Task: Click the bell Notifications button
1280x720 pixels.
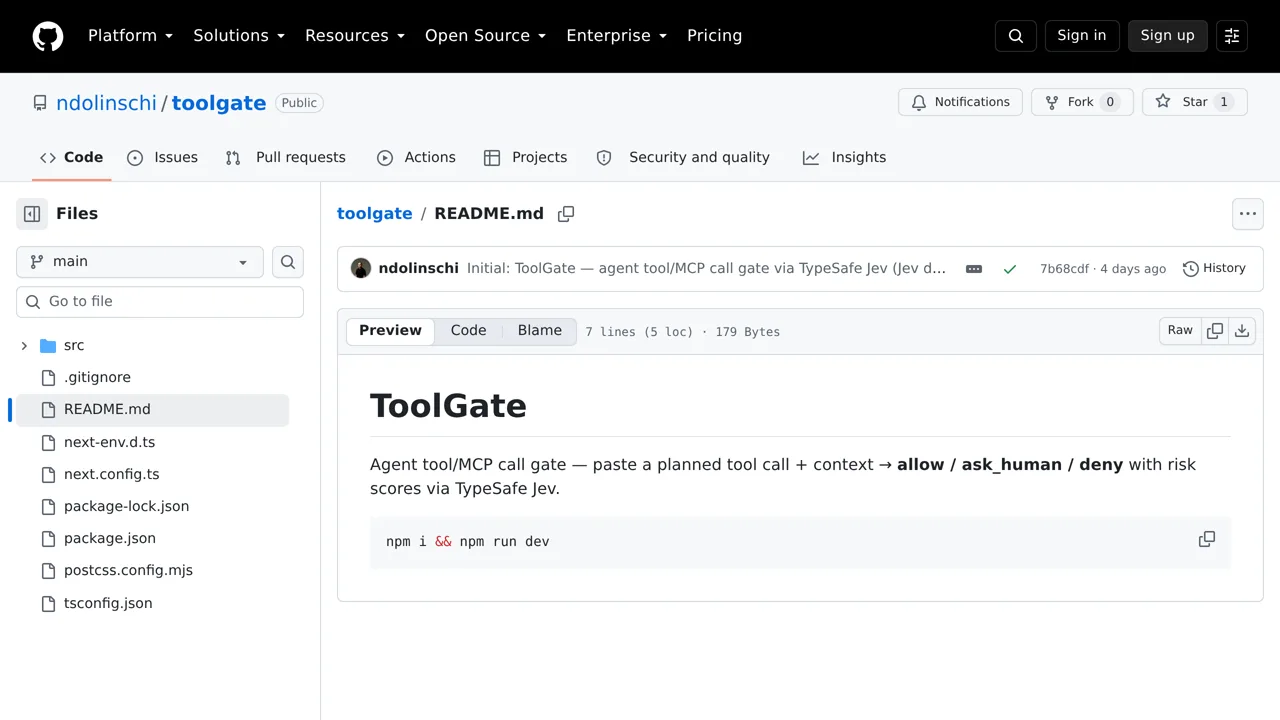Action: [x=960, y=102]
